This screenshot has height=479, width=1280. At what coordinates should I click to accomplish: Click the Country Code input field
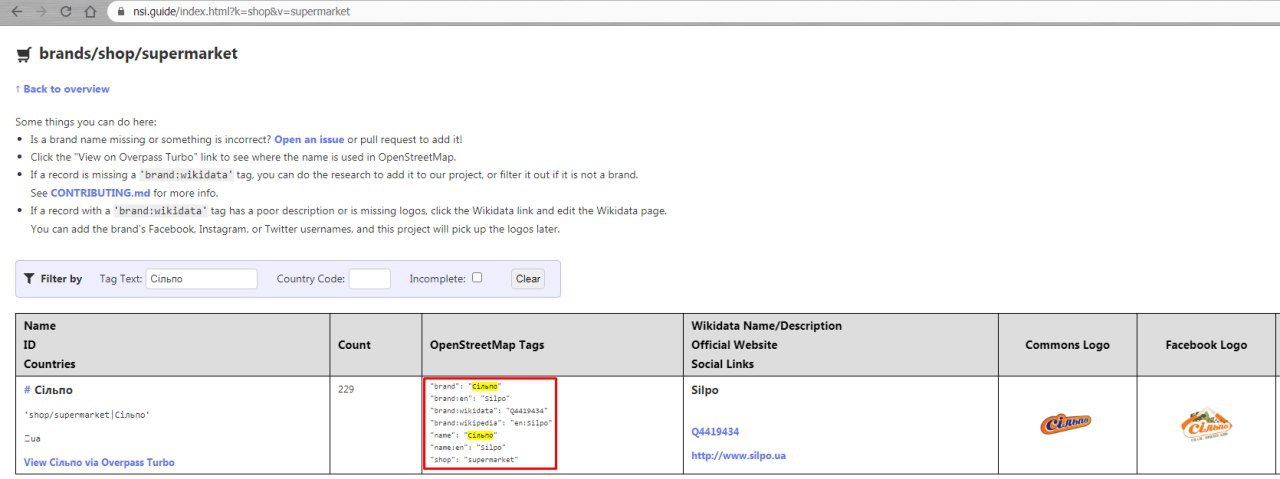[x=370, y=279]
